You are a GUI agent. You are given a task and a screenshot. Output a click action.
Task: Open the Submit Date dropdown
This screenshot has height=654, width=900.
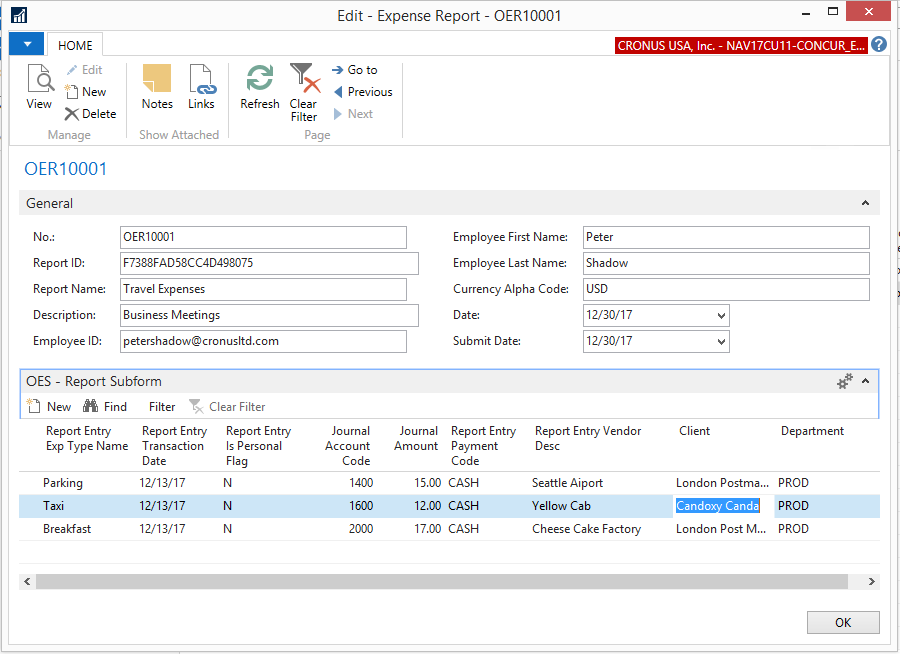pos(721,342)
